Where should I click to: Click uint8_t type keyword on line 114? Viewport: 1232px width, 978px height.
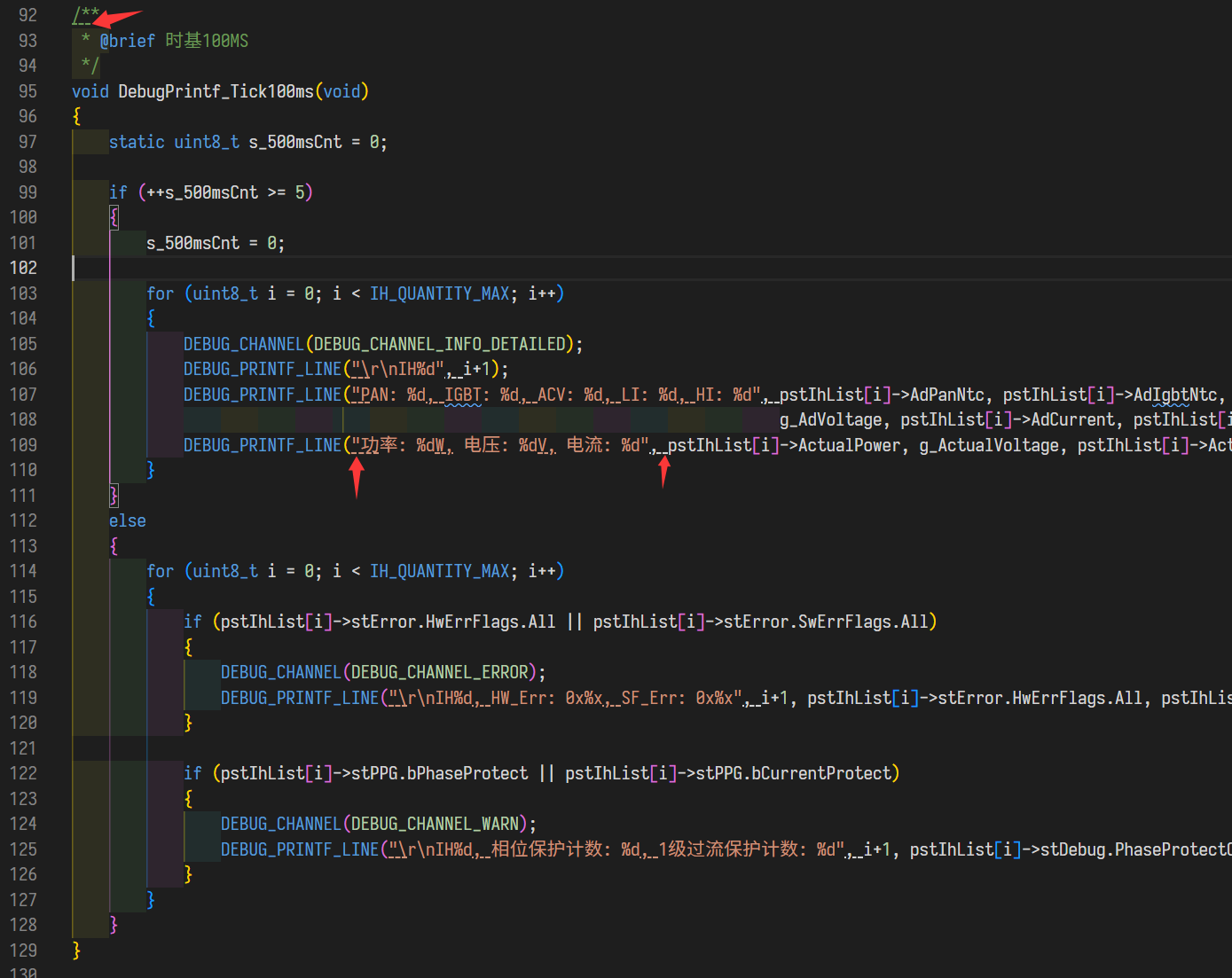pos(222,570)
